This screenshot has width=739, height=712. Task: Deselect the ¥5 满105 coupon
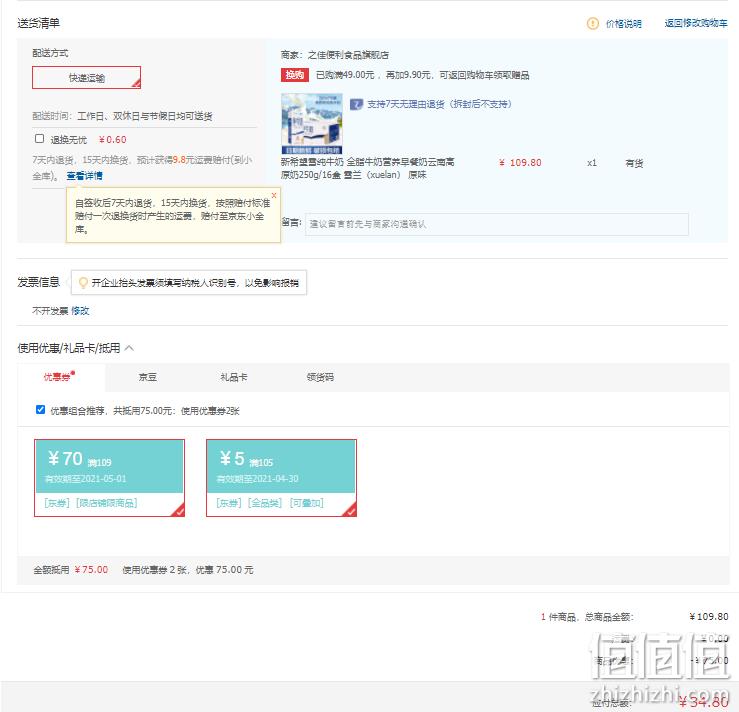coord(281,478)
